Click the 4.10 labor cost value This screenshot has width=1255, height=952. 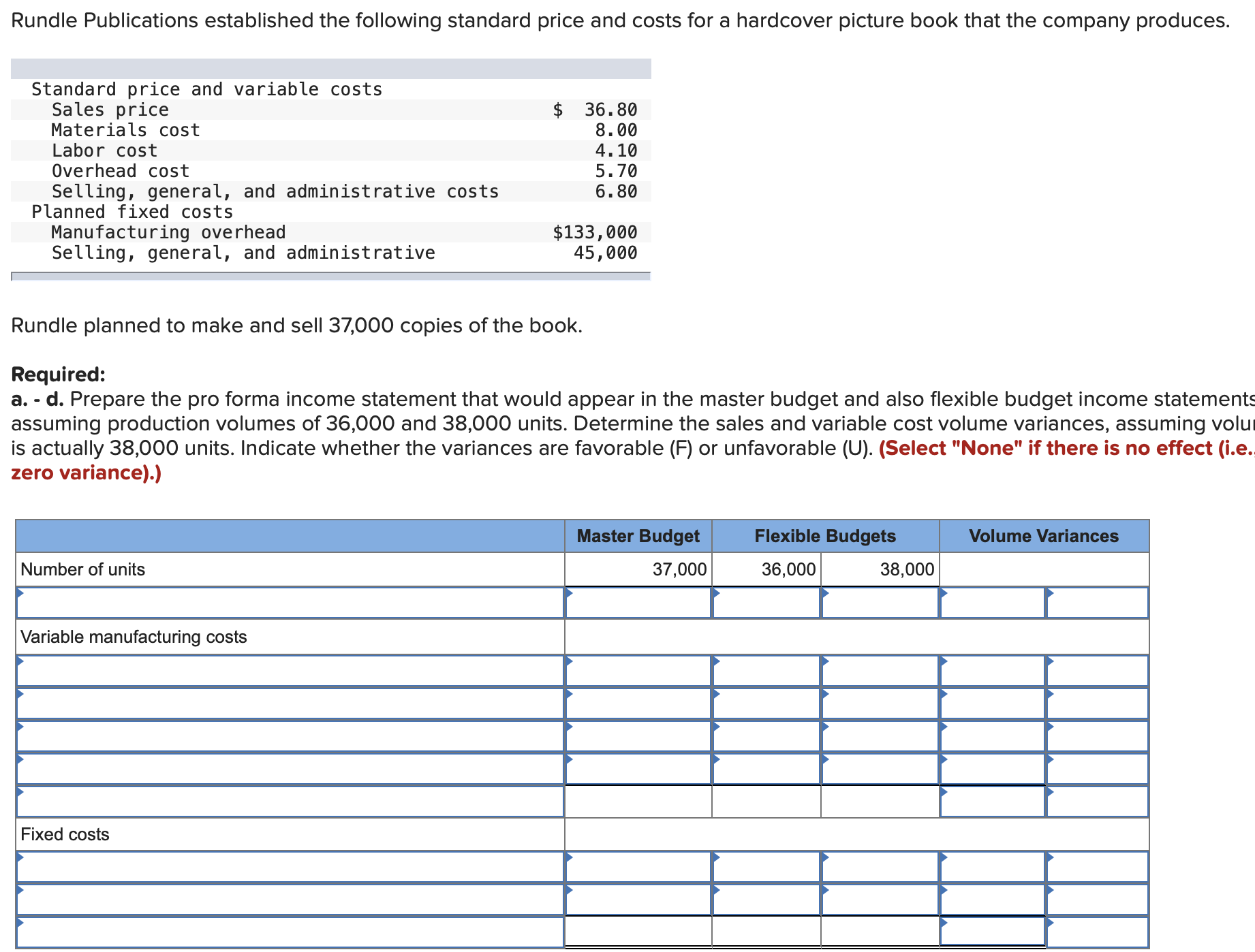[616, 150]
